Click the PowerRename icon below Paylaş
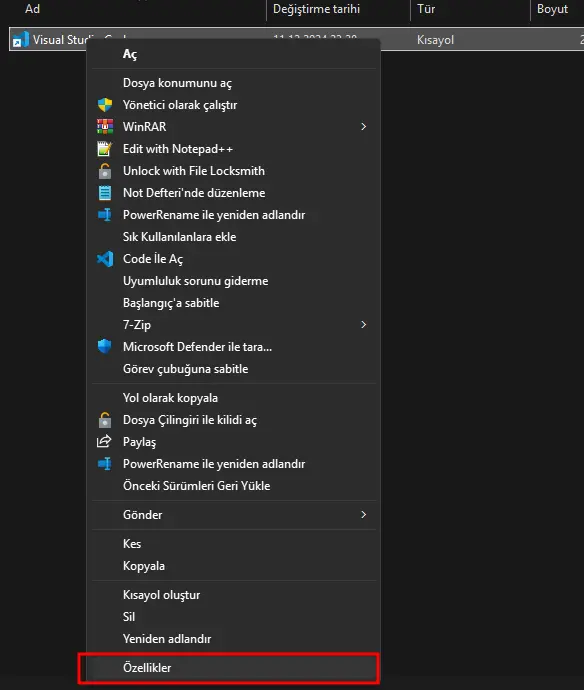 105,464
